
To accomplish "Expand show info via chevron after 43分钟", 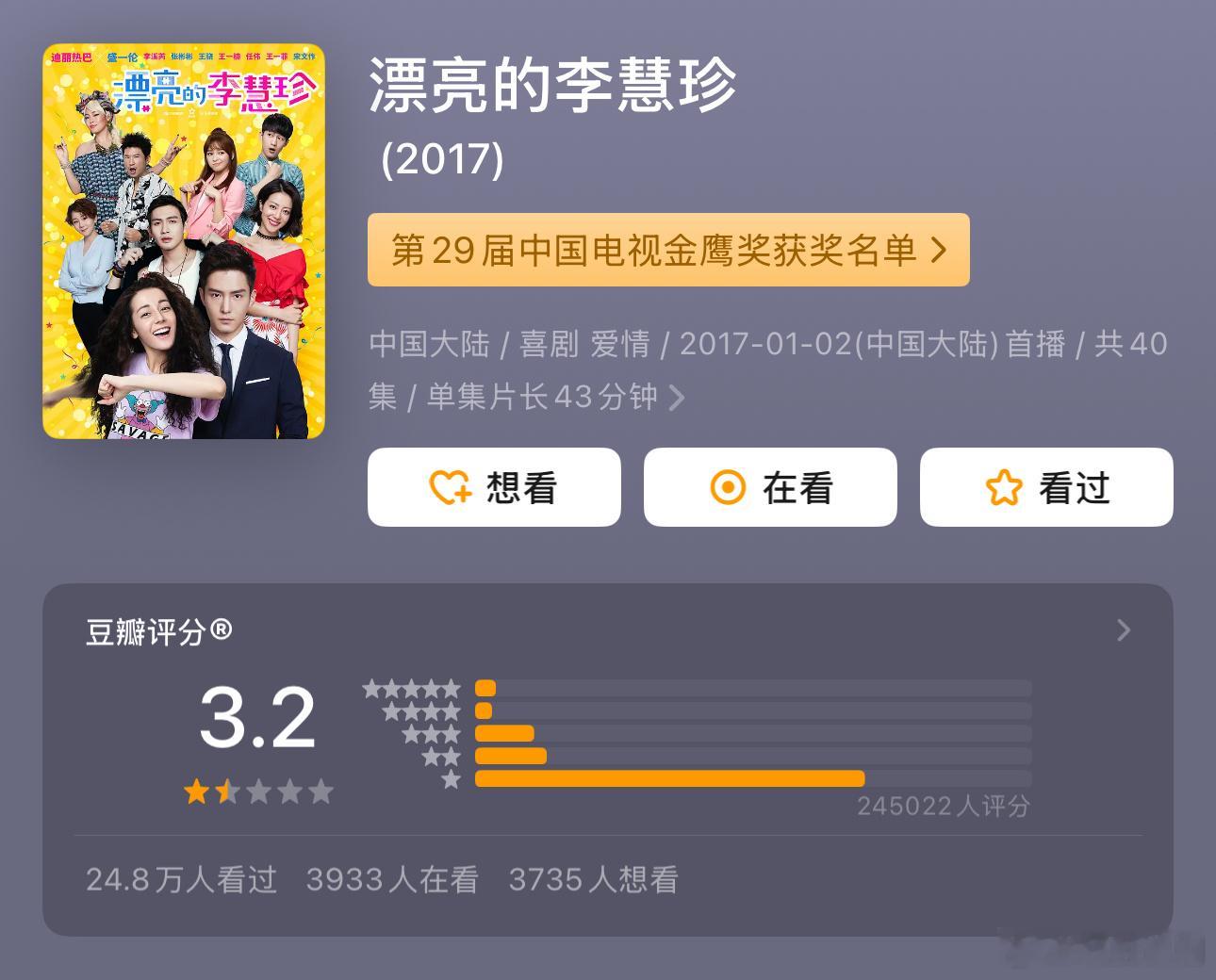I will (x=676, y=398).
